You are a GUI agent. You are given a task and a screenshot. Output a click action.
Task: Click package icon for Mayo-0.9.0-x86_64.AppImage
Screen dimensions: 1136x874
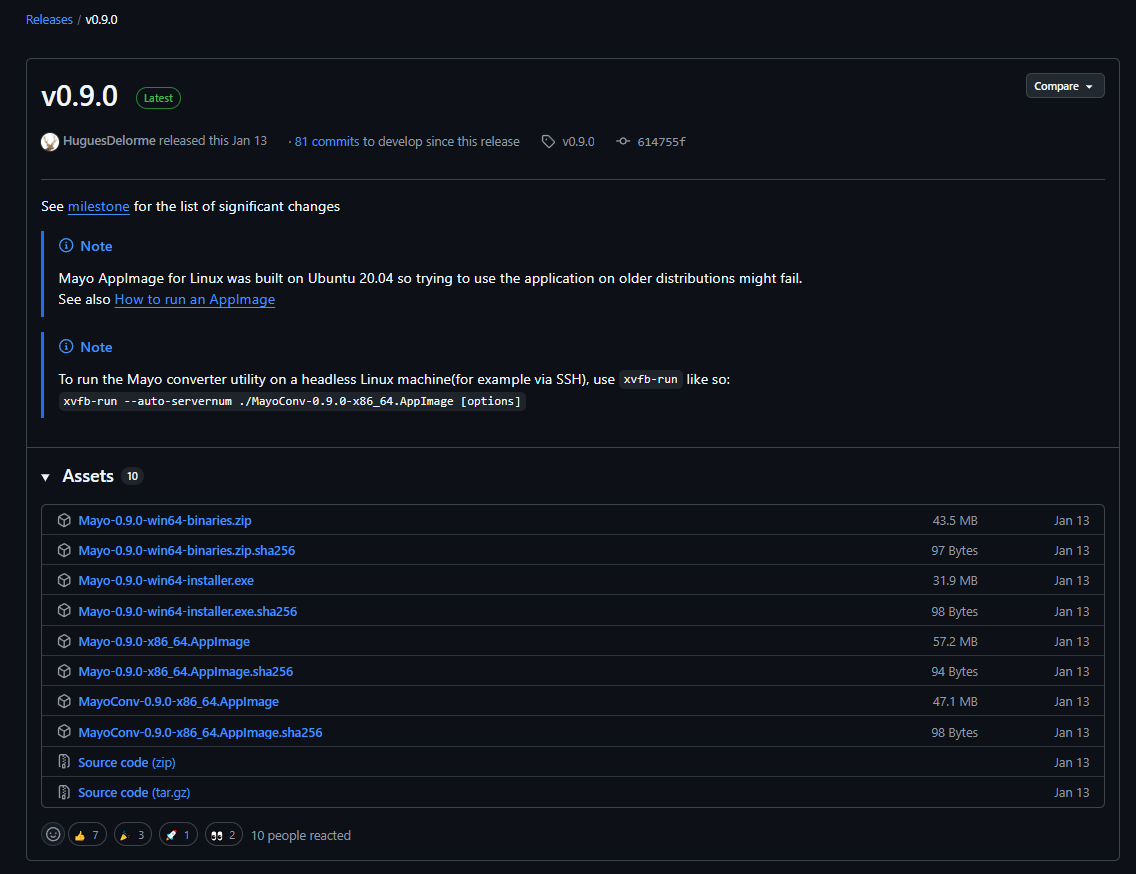(x=64, y=641)
